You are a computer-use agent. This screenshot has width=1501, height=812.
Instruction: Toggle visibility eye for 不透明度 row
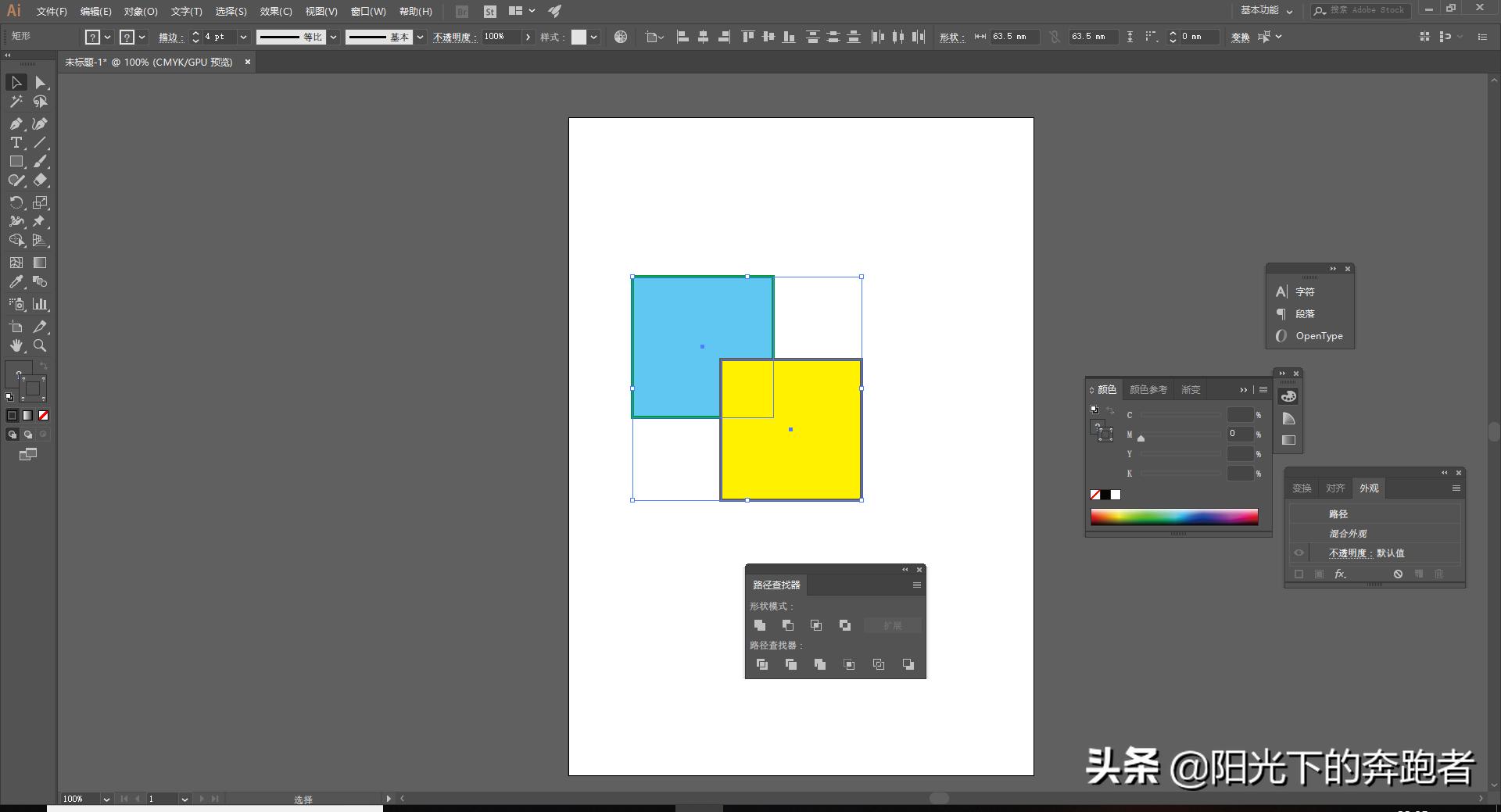click(x=1299, y=553)
